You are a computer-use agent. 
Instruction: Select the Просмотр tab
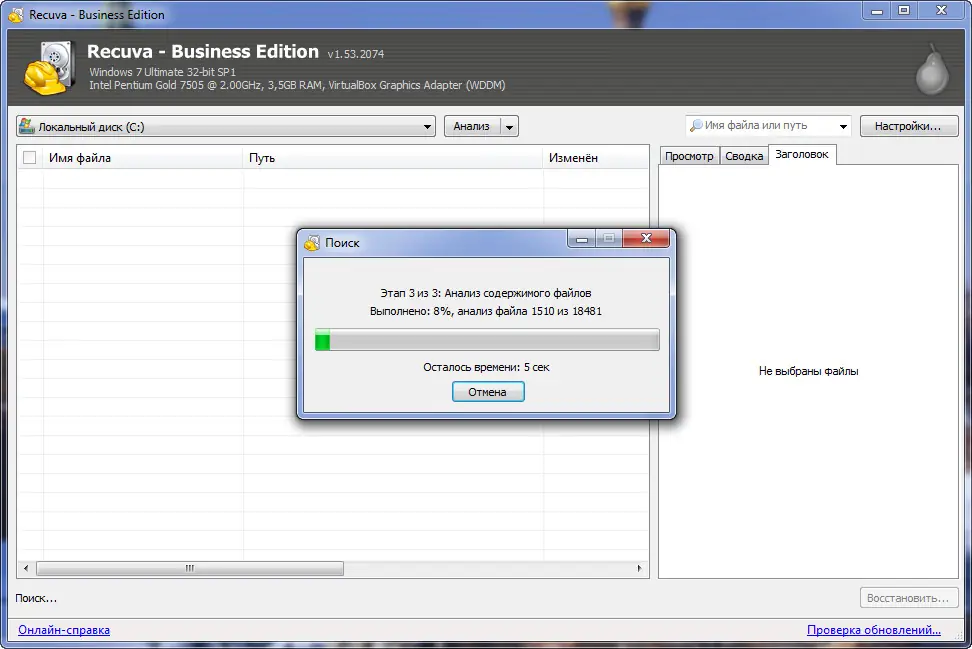click(689, 155)
